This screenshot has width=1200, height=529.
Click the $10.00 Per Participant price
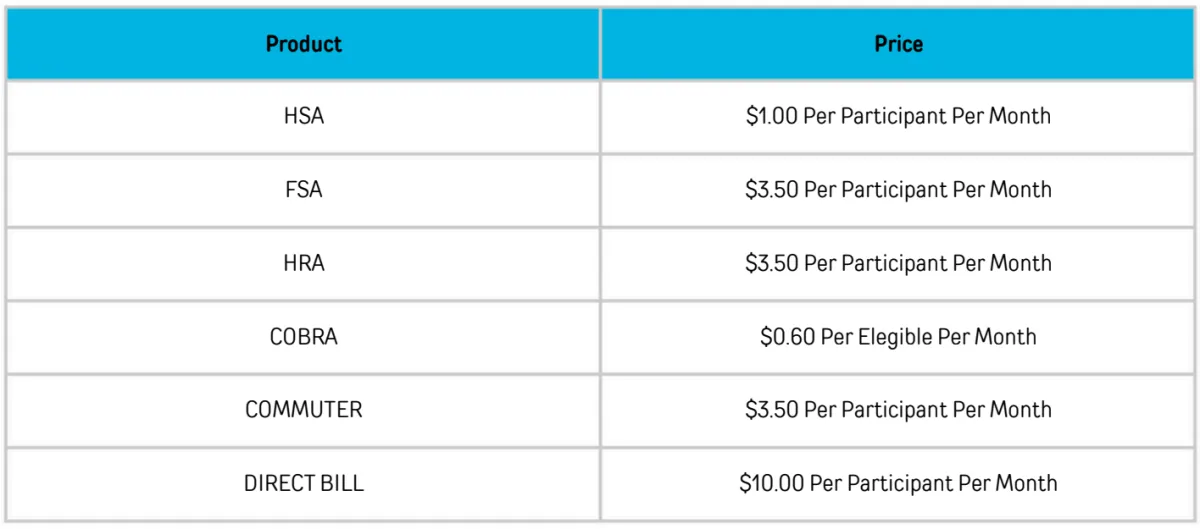898,484
